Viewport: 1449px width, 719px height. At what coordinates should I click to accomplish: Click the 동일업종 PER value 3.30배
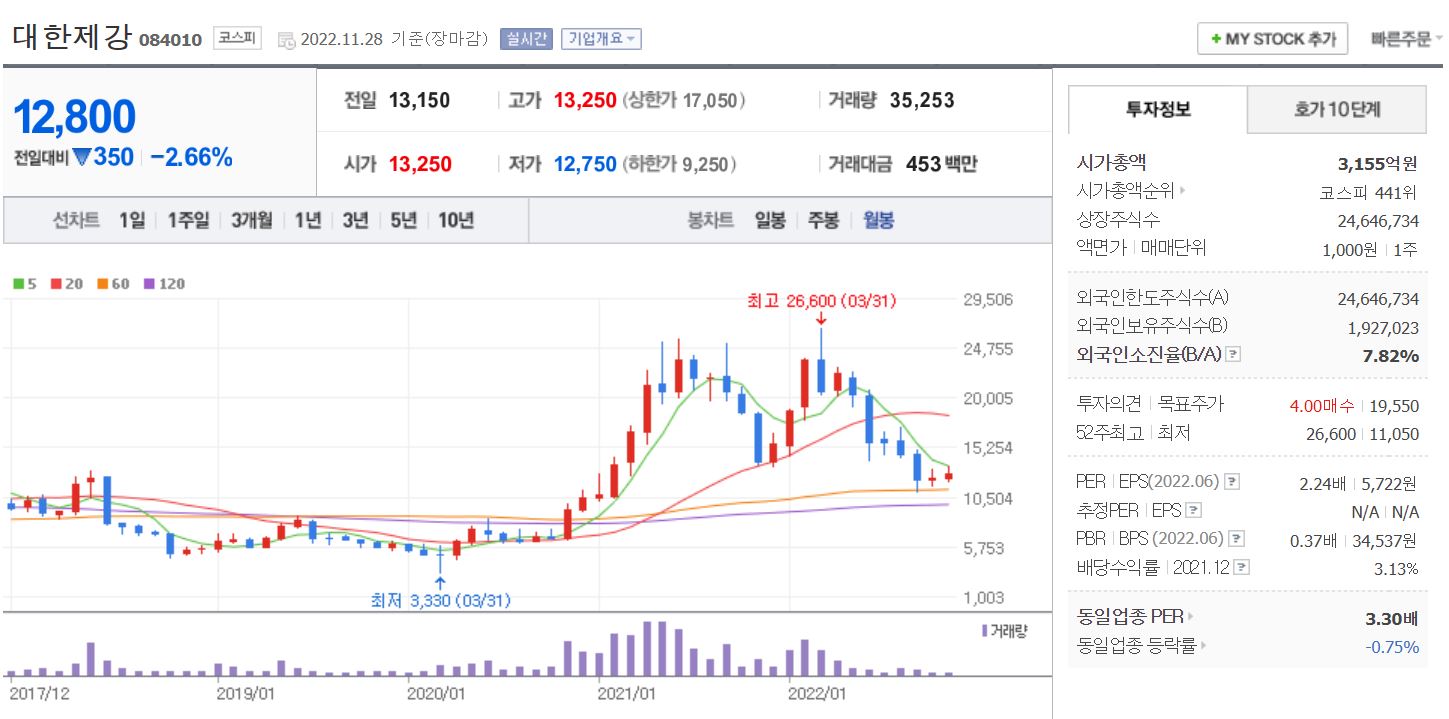click(x=1392, y=618)
